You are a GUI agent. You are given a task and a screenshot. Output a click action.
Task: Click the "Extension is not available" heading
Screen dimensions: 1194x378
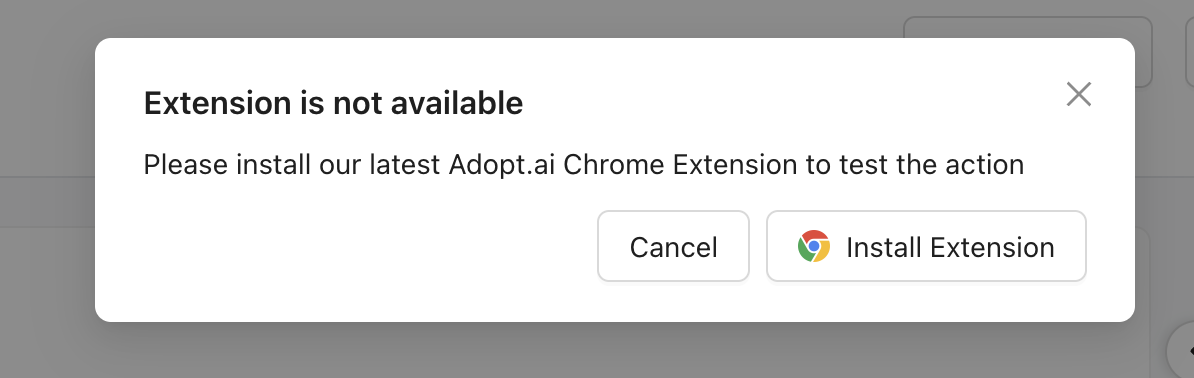coord(334,103)
